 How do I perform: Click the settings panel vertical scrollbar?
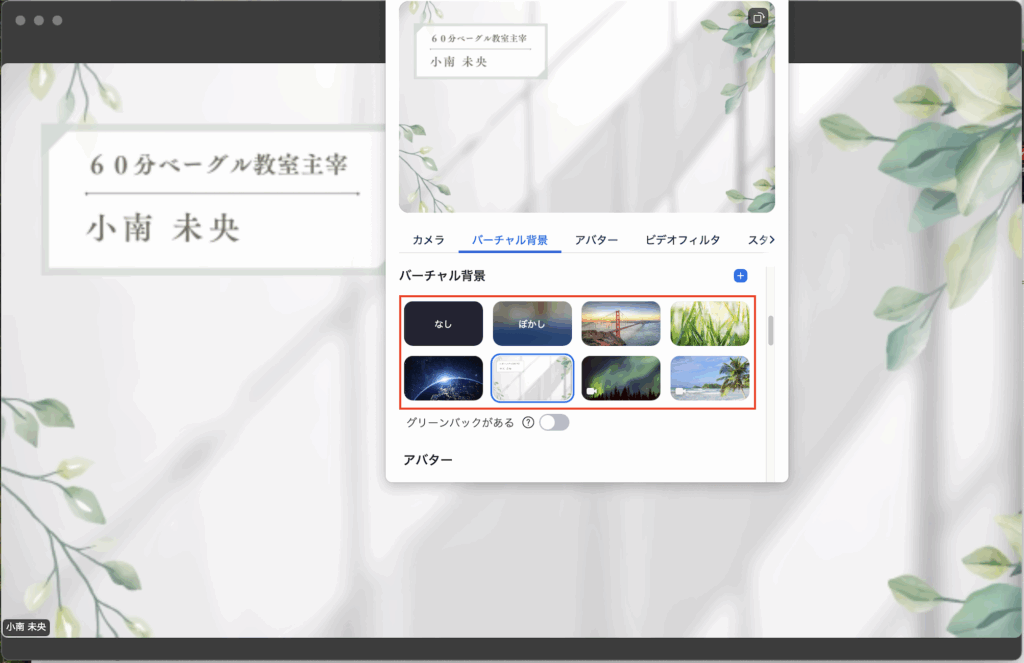click(771, 331)
